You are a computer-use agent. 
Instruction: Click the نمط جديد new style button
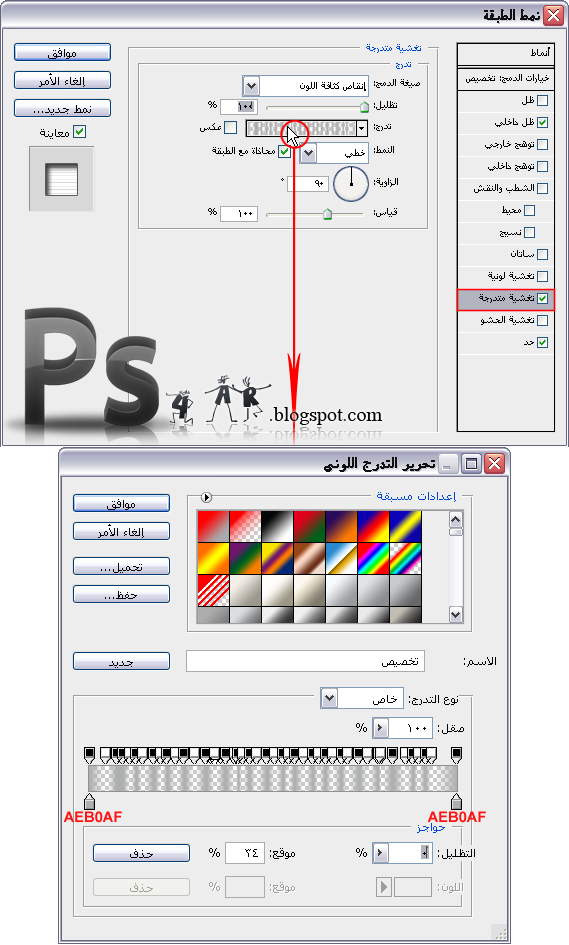click(62, 108)
